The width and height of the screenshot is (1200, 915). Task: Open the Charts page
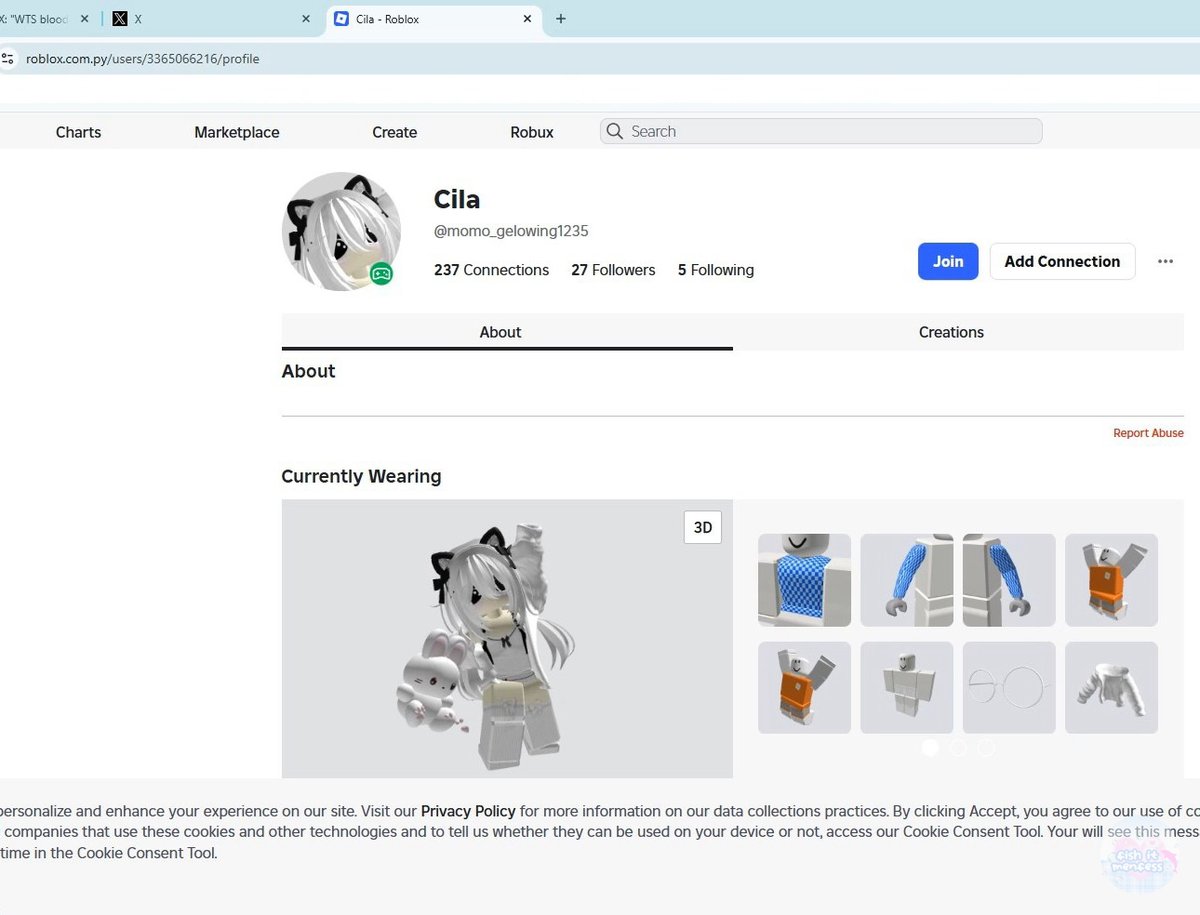78,132
